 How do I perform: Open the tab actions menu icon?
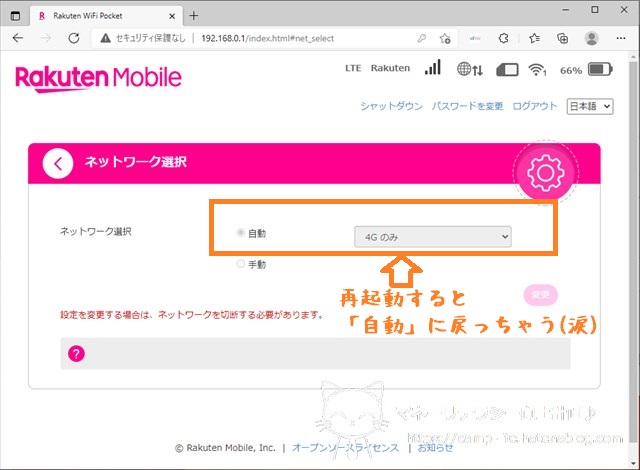(x=15, y=16)
